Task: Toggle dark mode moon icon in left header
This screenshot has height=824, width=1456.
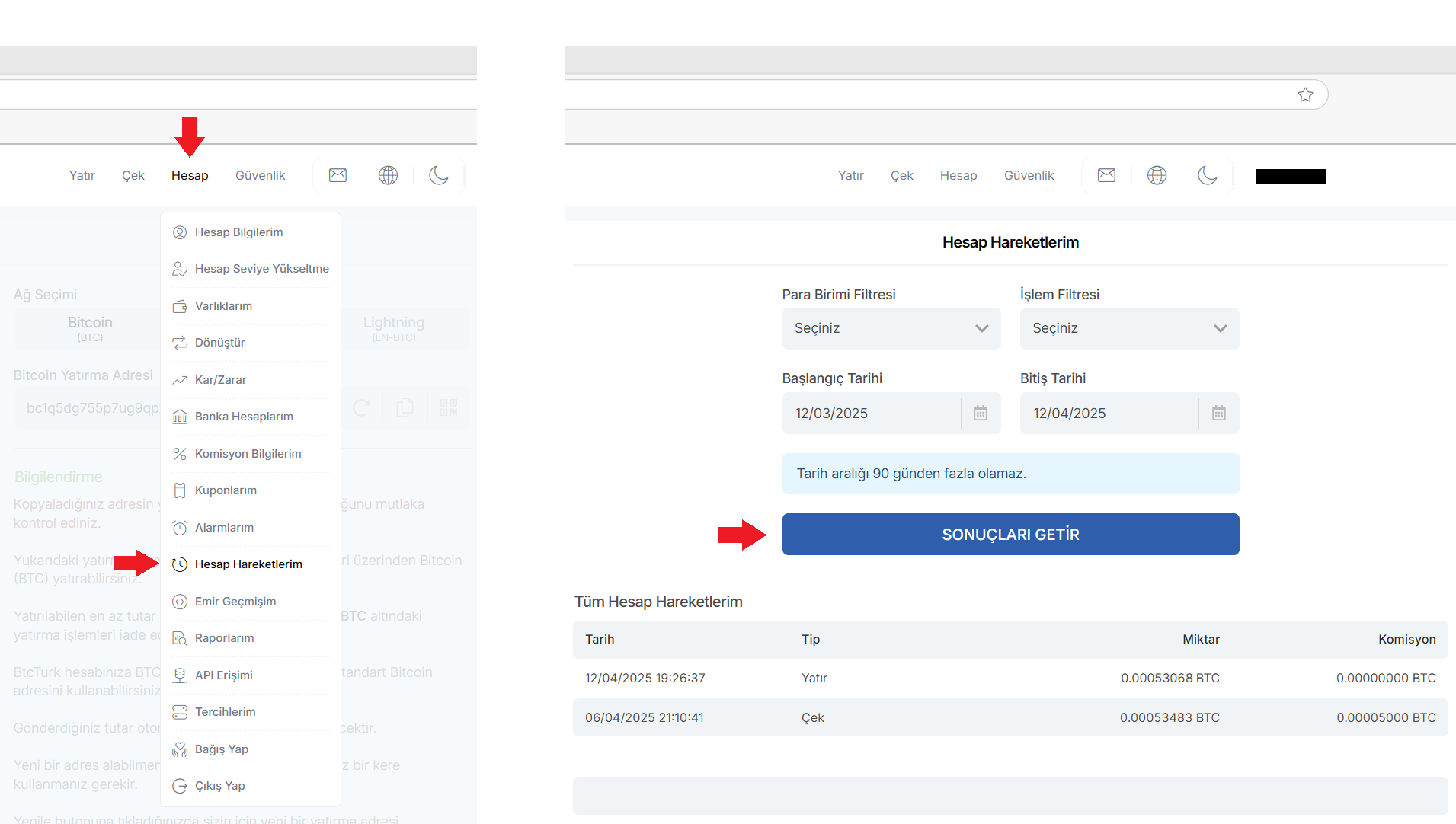Action: (438, 175)
